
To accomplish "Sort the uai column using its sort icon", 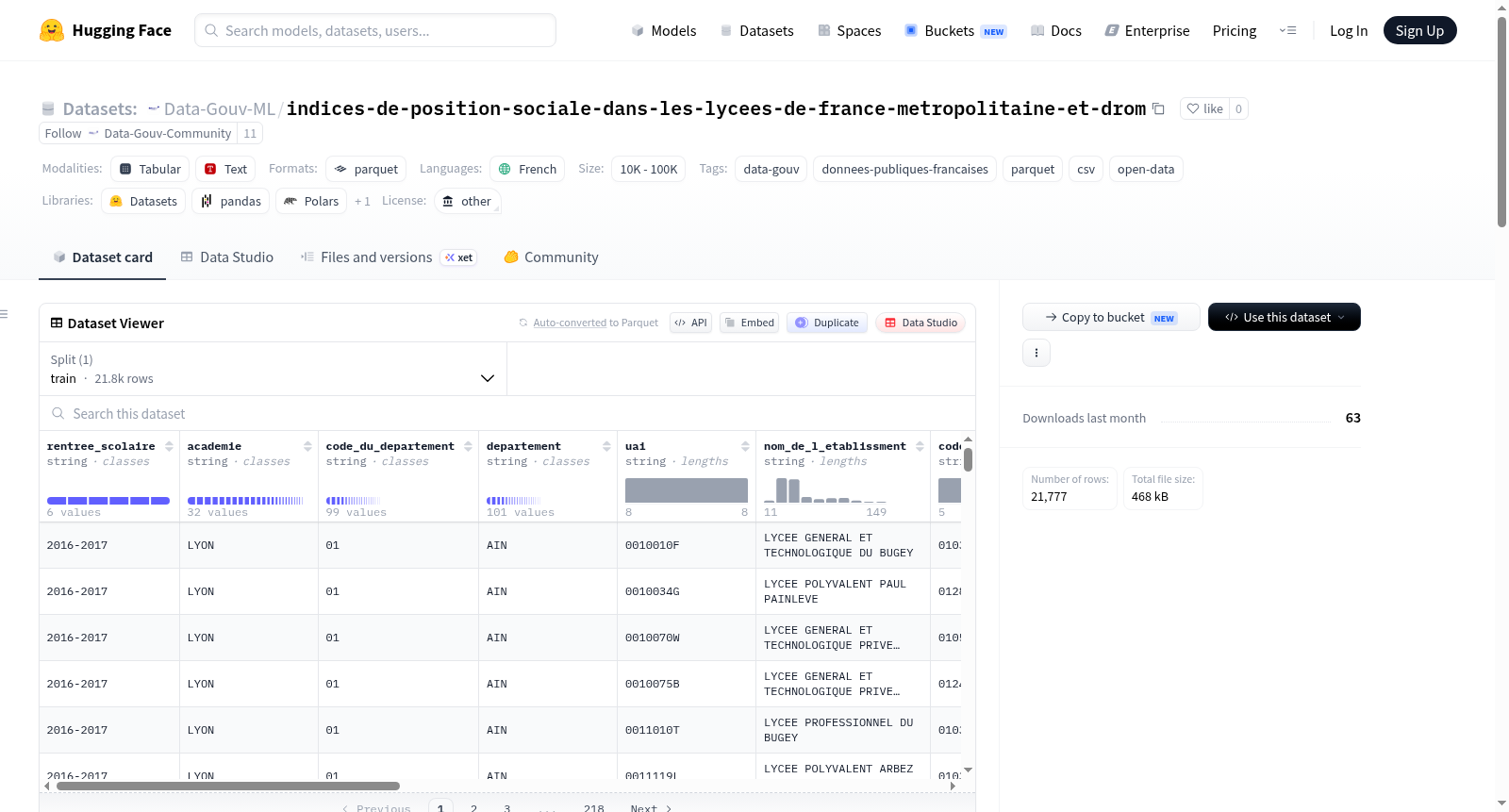I will coord(745,446).
